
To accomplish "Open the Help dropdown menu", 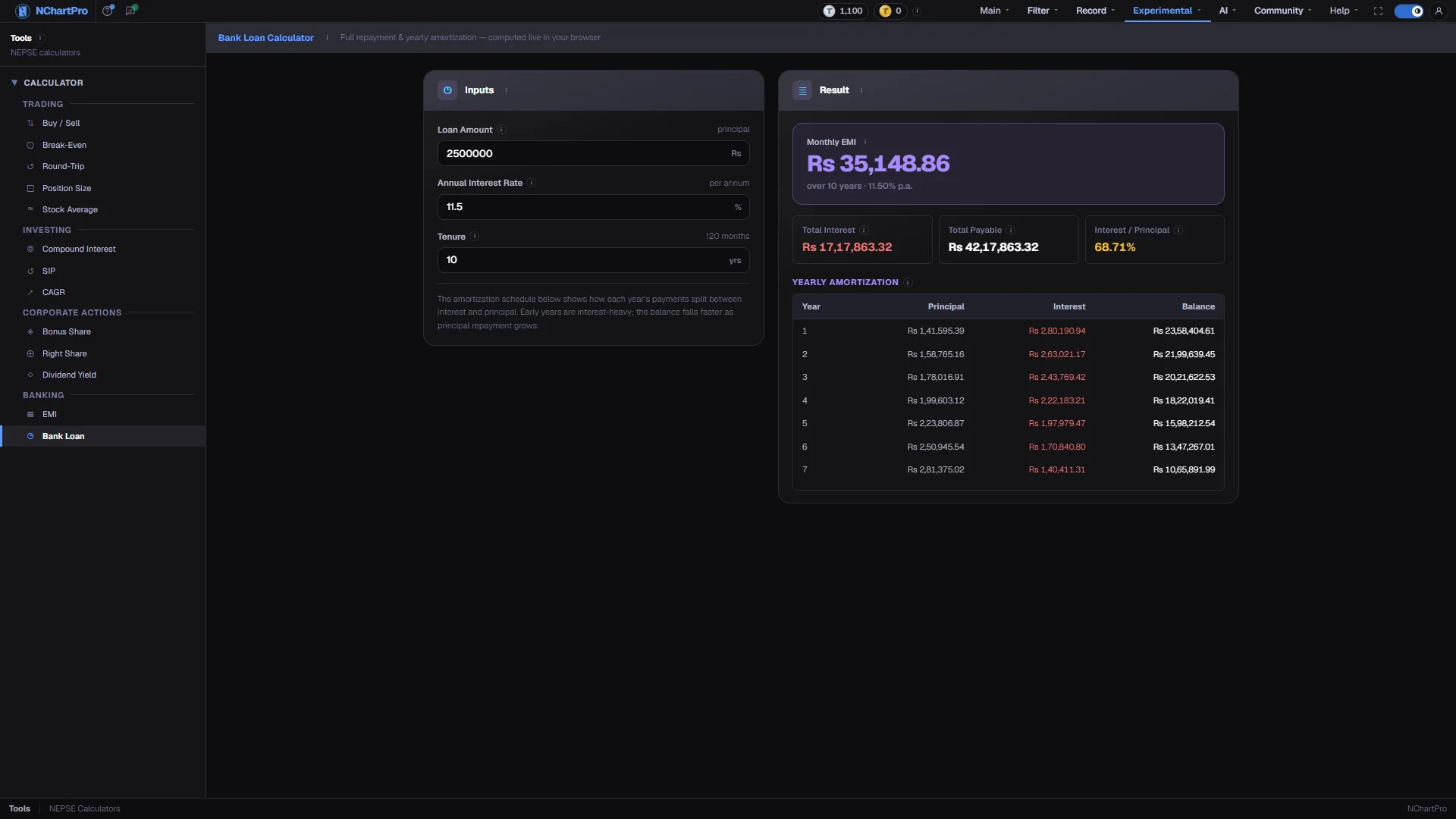I will [1343, 11].
